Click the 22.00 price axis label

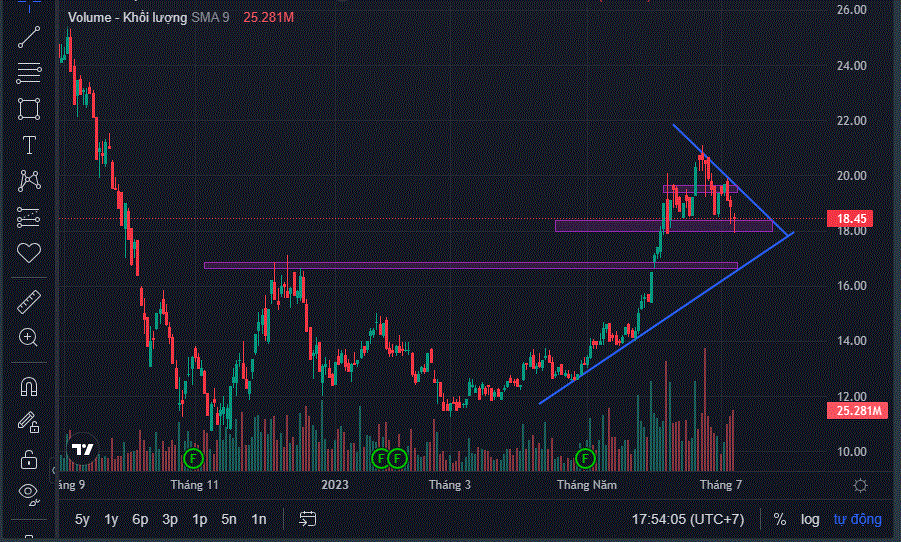tap(852, 121)
